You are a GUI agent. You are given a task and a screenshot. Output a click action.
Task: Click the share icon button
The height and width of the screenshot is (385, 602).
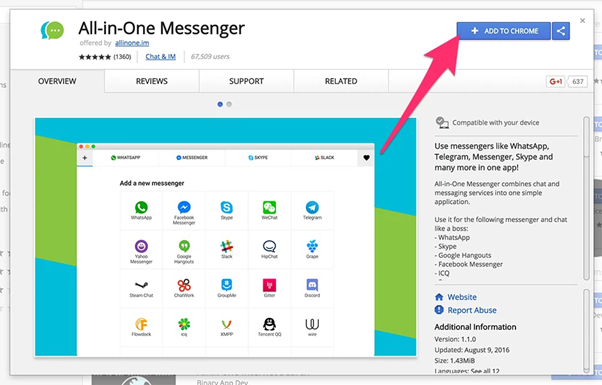tap(561, 31)
